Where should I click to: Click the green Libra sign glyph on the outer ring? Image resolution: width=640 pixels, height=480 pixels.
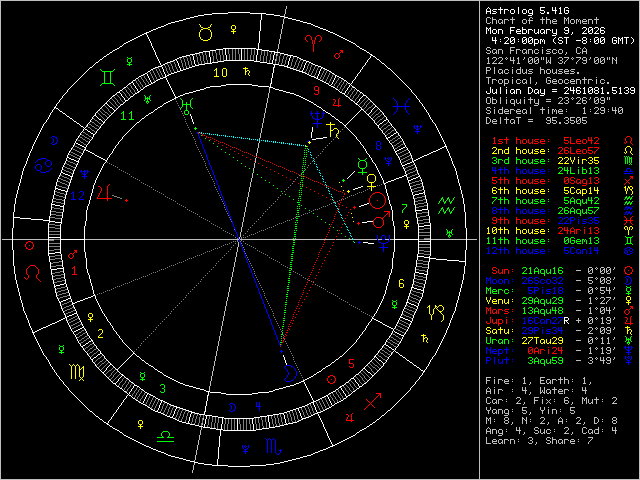tap(165, 436)
